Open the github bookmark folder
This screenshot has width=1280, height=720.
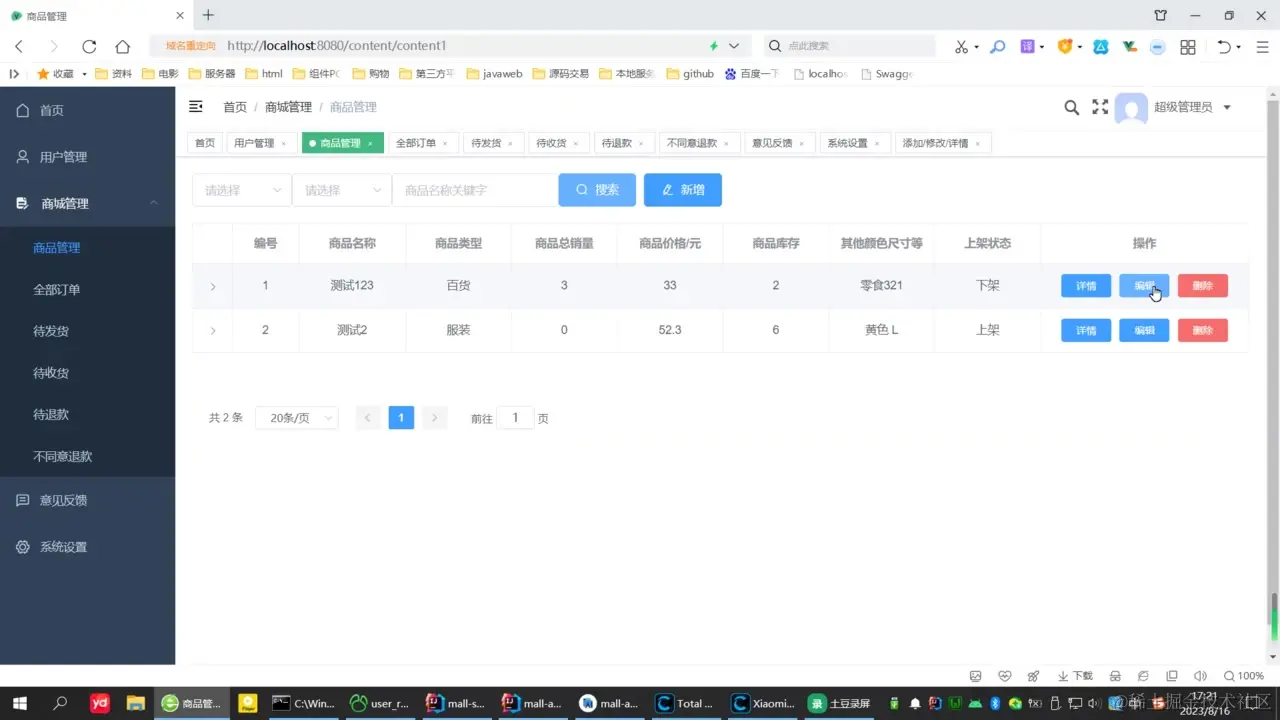(x=690, y=73)
